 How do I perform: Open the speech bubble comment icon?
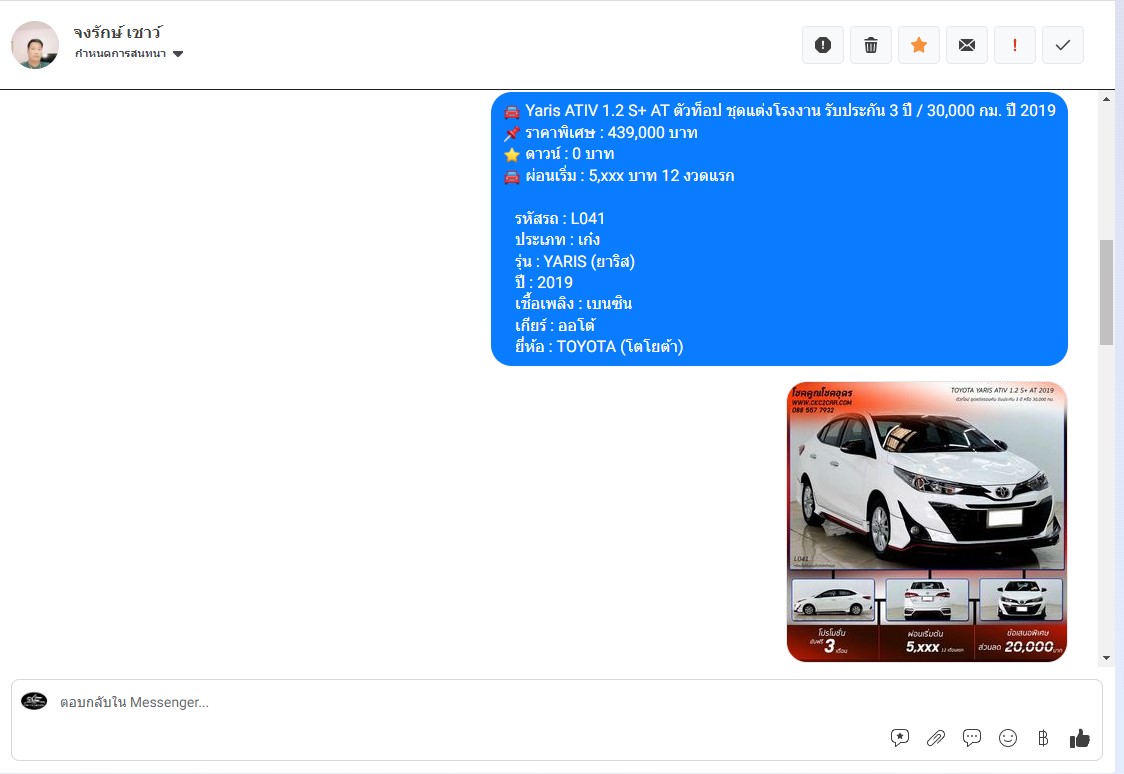tap(972, 737)
